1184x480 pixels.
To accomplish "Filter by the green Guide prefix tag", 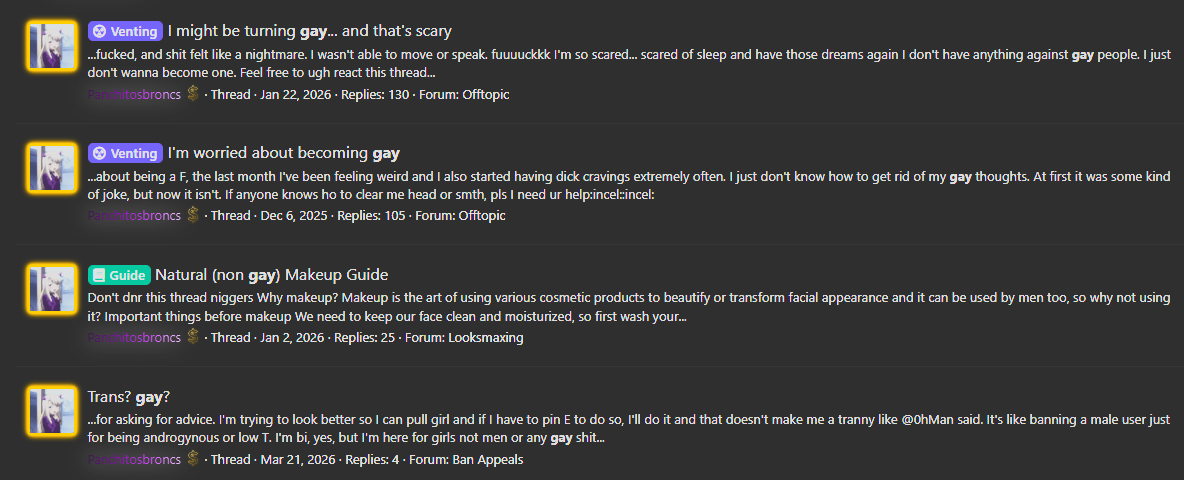I will [x=119, y=275].
